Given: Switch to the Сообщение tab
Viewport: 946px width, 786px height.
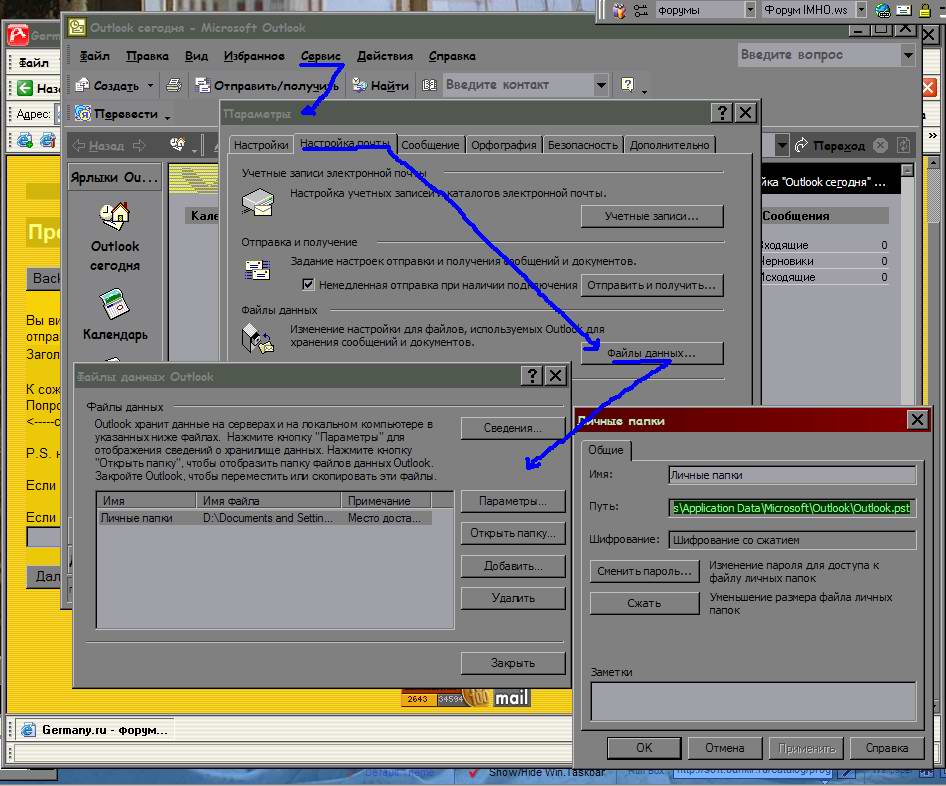Looking at the screenshot, I should coord(430,145).
